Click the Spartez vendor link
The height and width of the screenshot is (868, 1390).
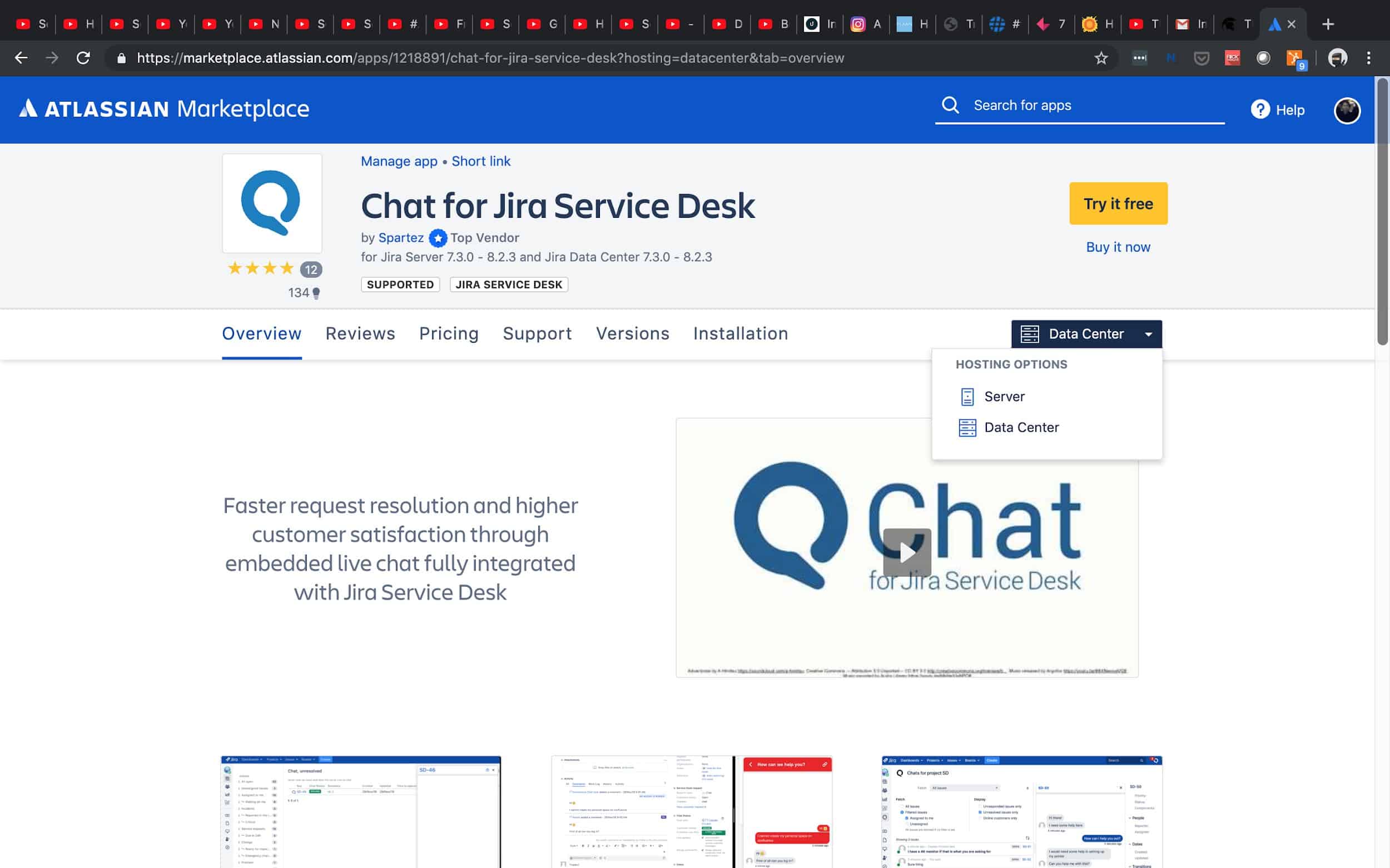point(401,238)
